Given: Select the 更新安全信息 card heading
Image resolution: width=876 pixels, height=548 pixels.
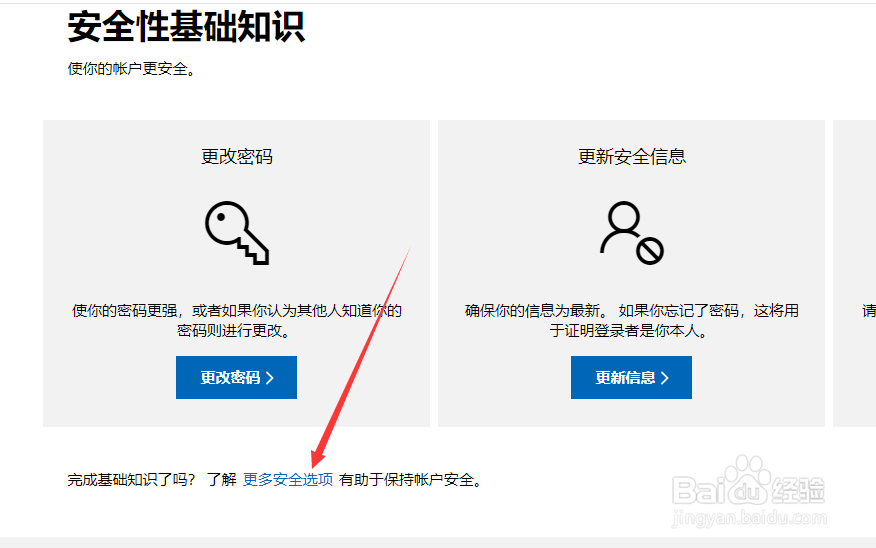Looking at the screenshot, I should click(x=632, y=157).
